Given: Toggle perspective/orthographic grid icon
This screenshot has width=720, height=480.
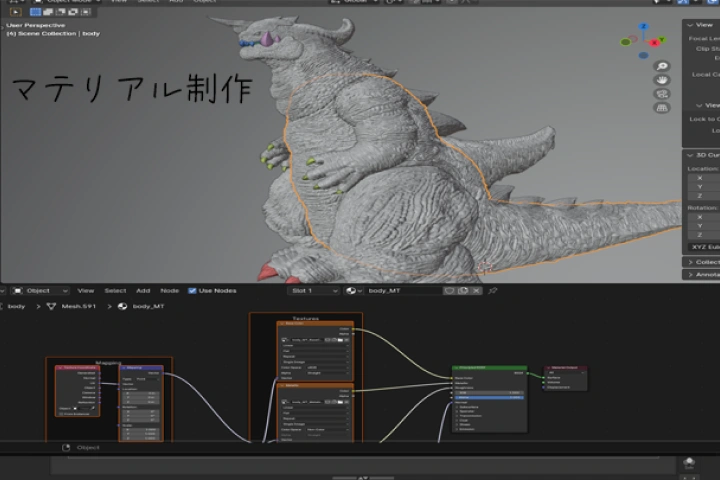Looking at the screenshot, I should pyautogui.click(x=662, y=107).
